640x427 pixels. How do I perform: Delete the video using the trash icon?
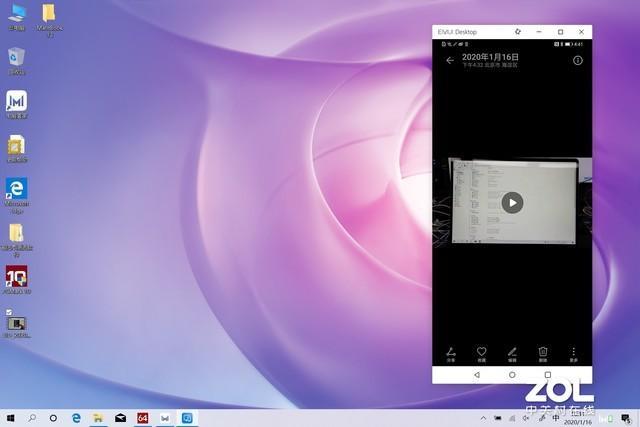click(543, 352)
